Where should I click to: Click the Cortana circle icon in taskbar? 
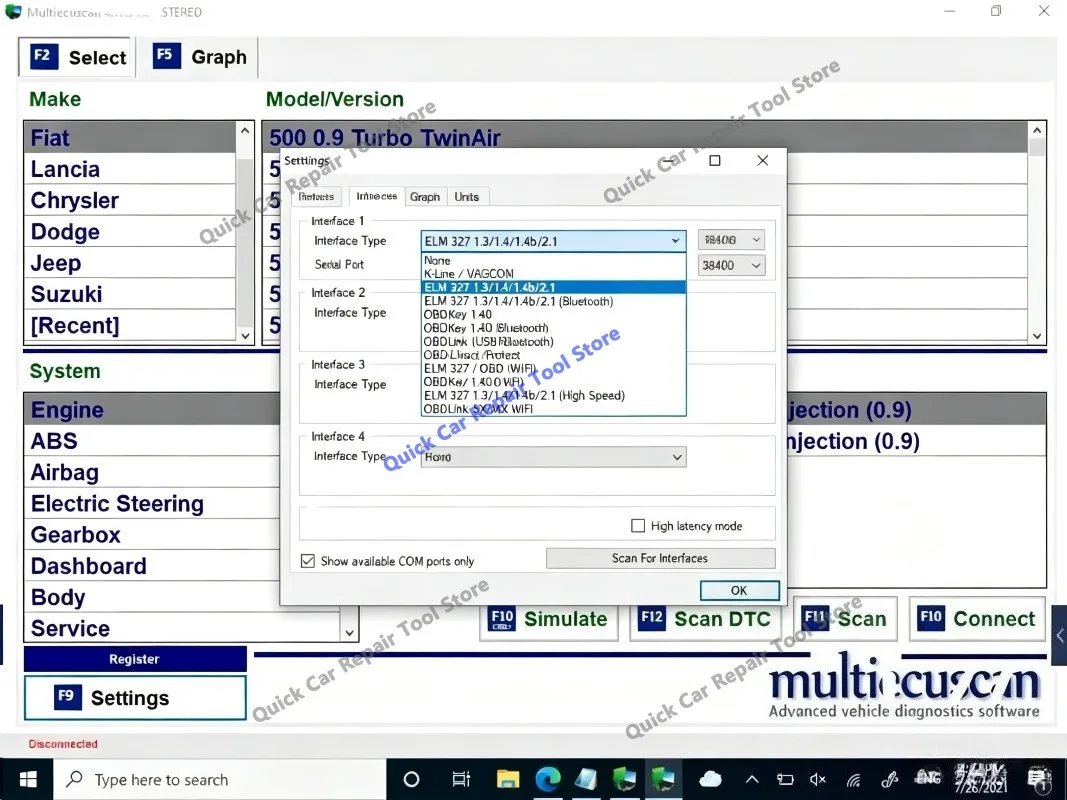pos(411,780)
